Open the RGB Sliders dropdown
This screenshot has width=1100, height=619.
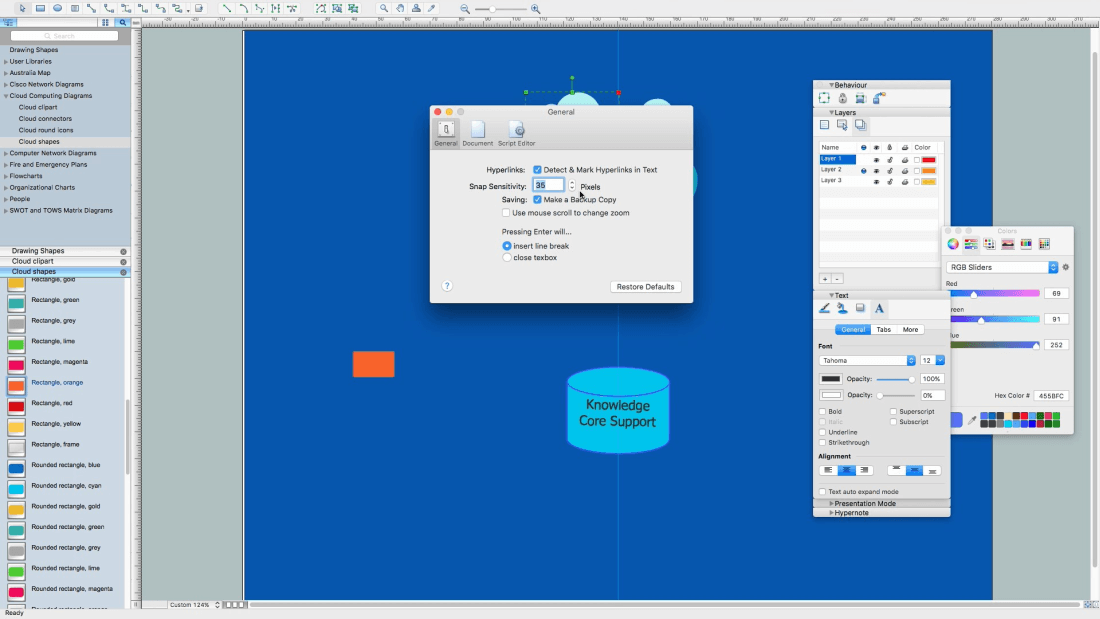(1002, 268)
